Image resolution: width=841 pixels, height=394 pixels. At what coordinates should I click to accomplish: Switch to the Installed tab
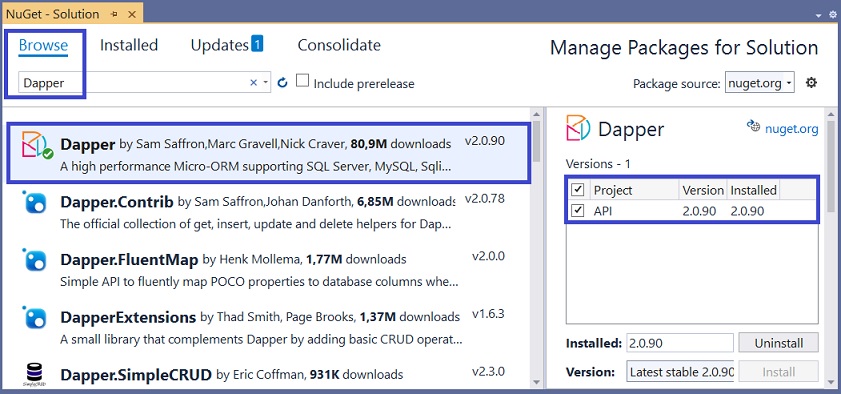[129, 46]
